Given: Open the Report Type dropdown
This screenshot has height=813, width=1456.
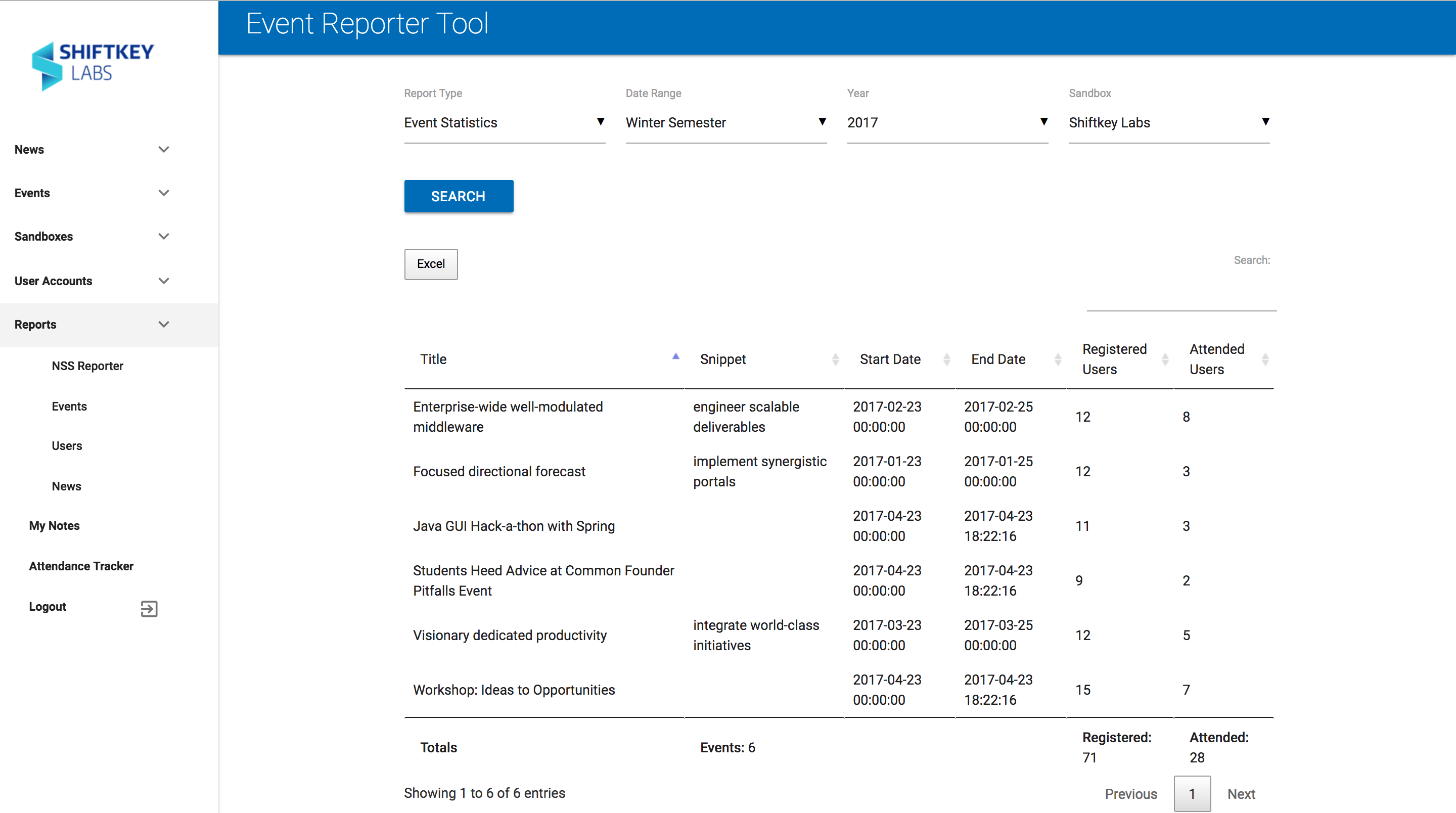Looking at the screenshot, I should 505,123.
